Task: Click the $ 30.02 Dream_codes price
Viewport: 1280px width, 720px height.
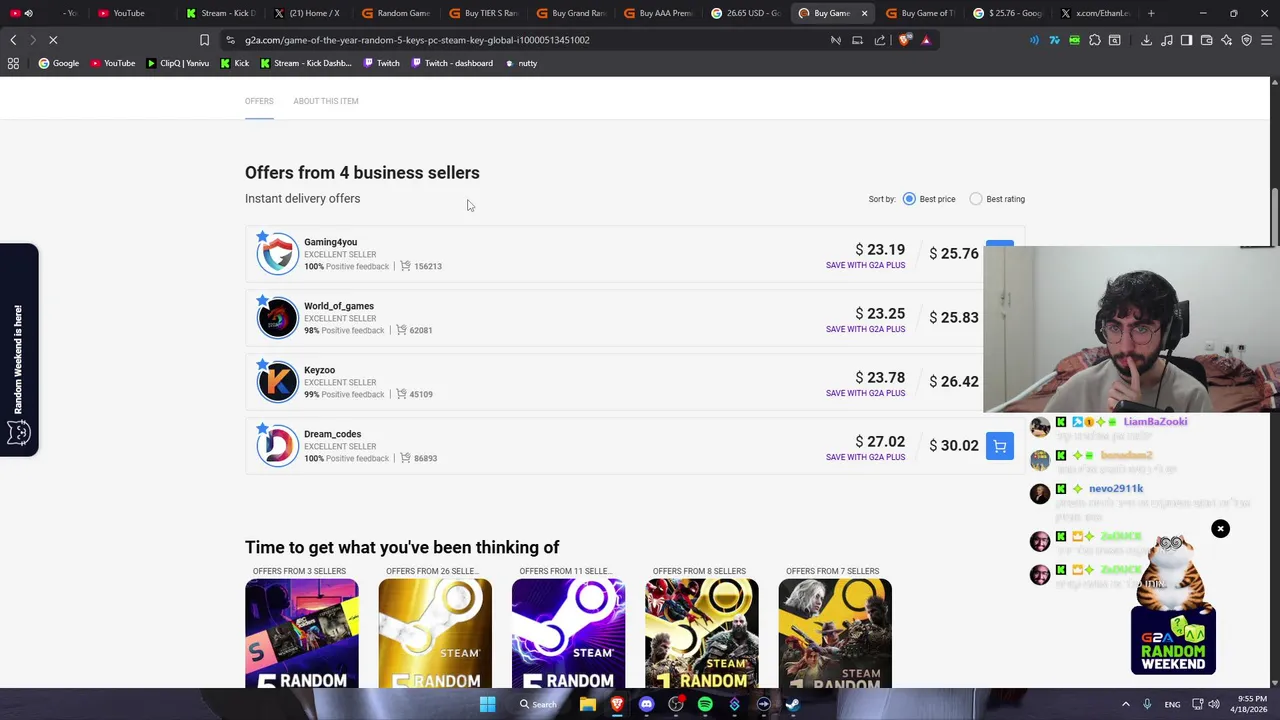Action: (x=954, y=446)
